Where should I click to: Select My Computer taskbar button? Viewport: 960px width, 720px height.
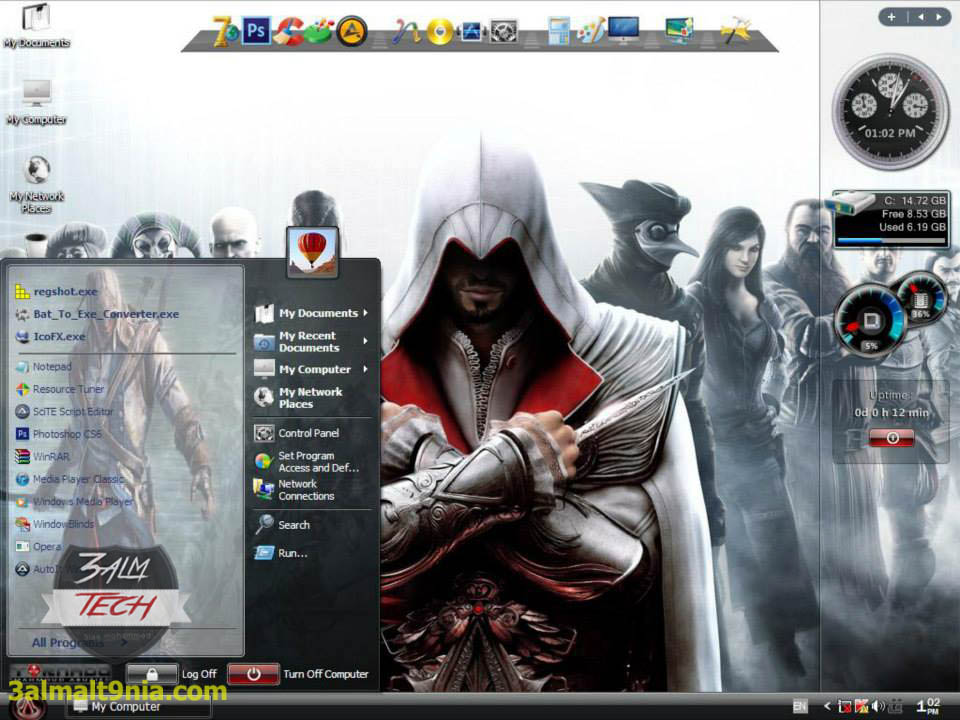pyautogui.click(x=138, y=707)
